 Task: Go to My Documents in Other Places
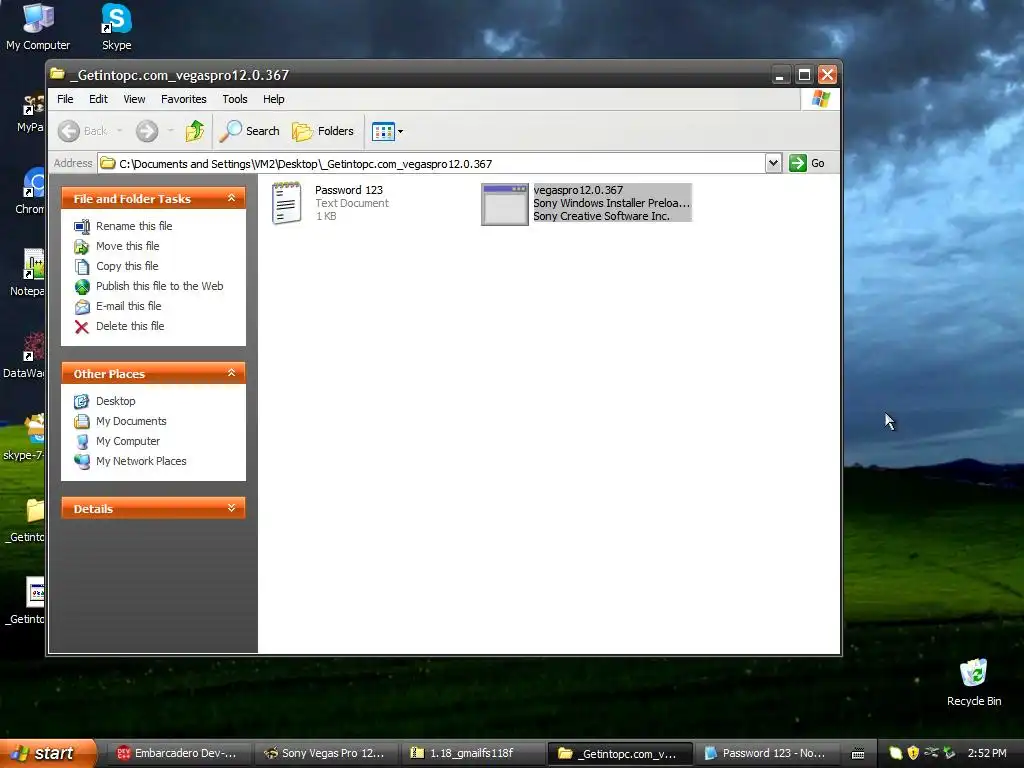131,421
